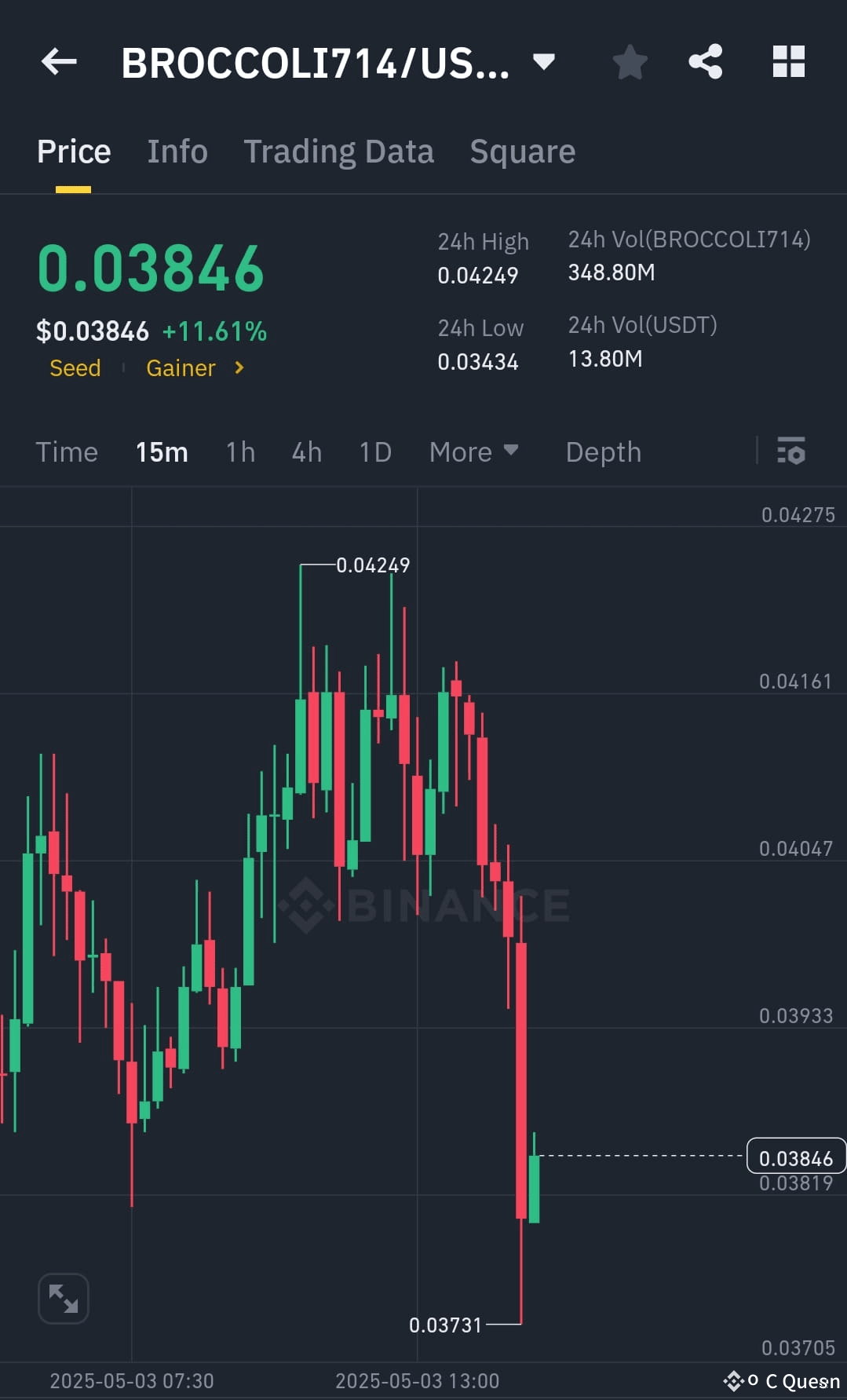The width and height of the screenshot is (847, 1400).
Task: Expand chart to fullscreen with bottom-left icon
Action: [x=64, y=1299]
